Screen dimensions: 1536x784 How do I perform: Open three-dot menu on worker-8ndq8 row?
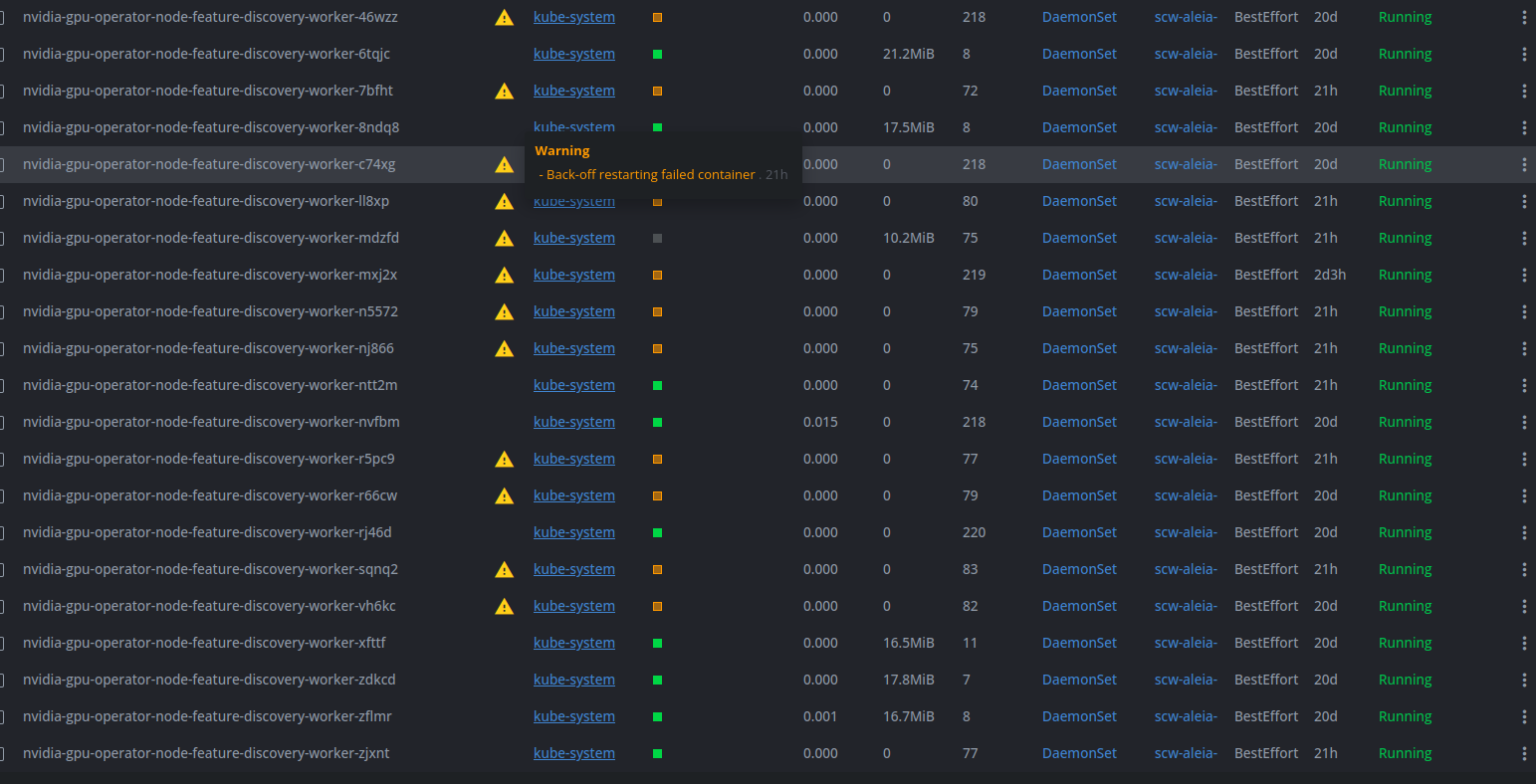[x=1524, y=127]
